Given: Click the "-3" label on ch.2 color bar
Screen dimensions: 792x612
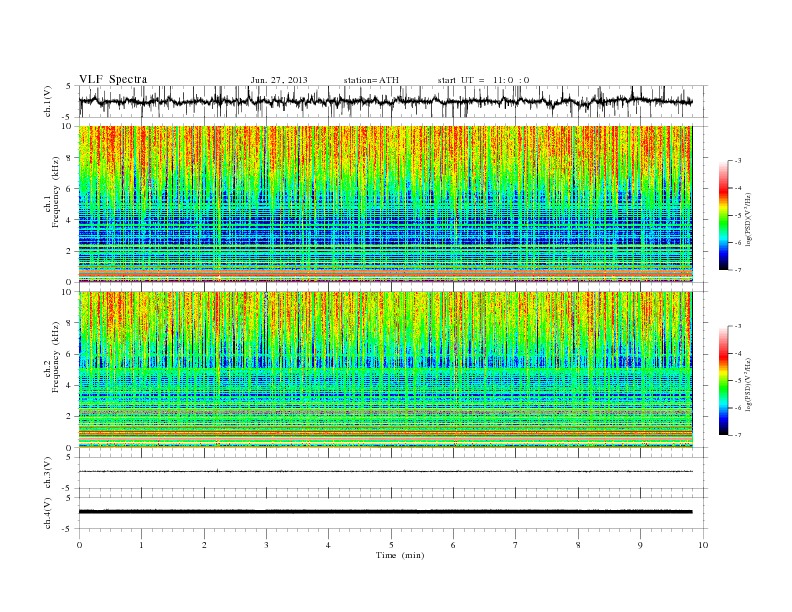Looking at the screenshot, I should 738,326.
